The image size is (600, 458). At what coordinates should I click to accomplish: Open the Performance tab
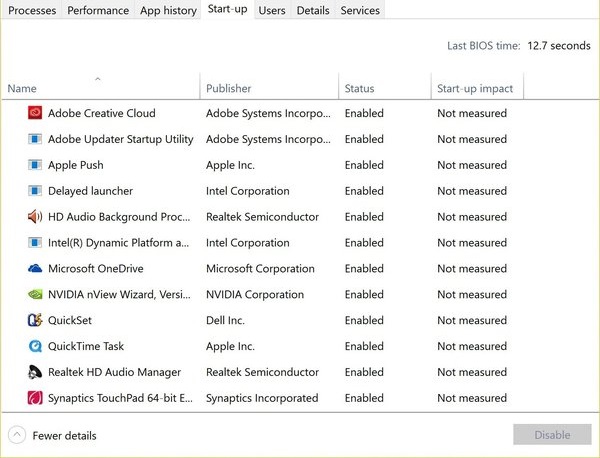coord(98,10)
